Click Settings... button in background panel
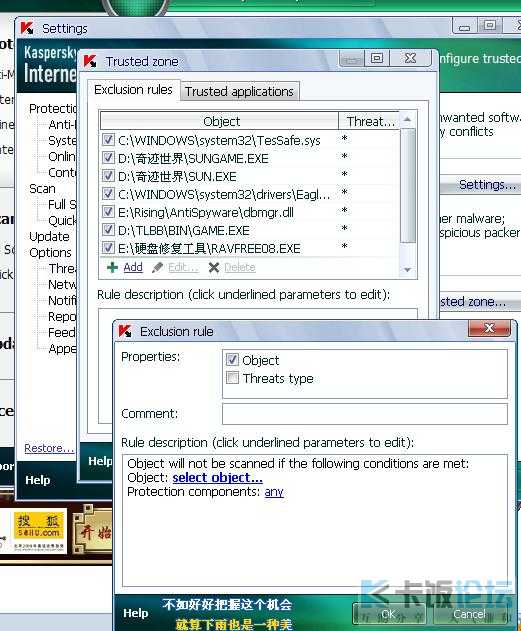The height and width of the screenshot is (631, 521). click(481, 185)
